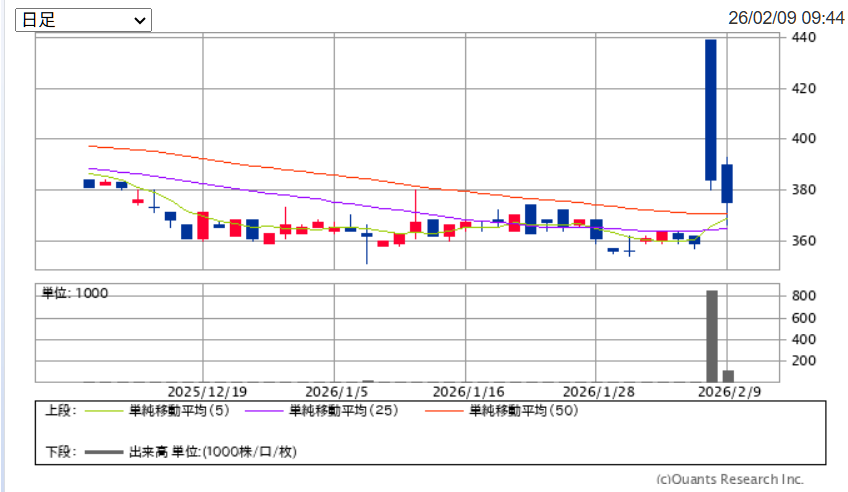Select the 単純移動平均(50) legend label
Screen dimensions: 848x492
(522, 411)
